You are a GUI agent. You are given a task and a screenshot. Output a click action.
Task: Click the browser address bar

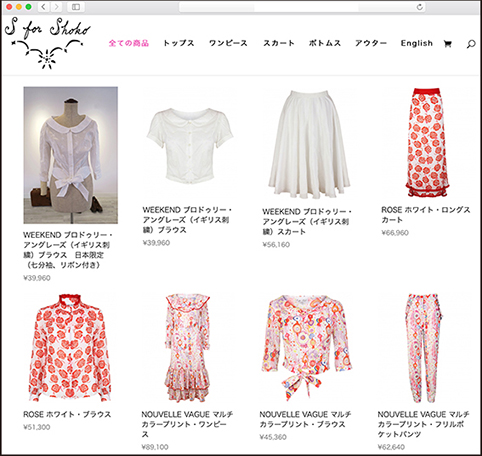[x=302, y=7]
